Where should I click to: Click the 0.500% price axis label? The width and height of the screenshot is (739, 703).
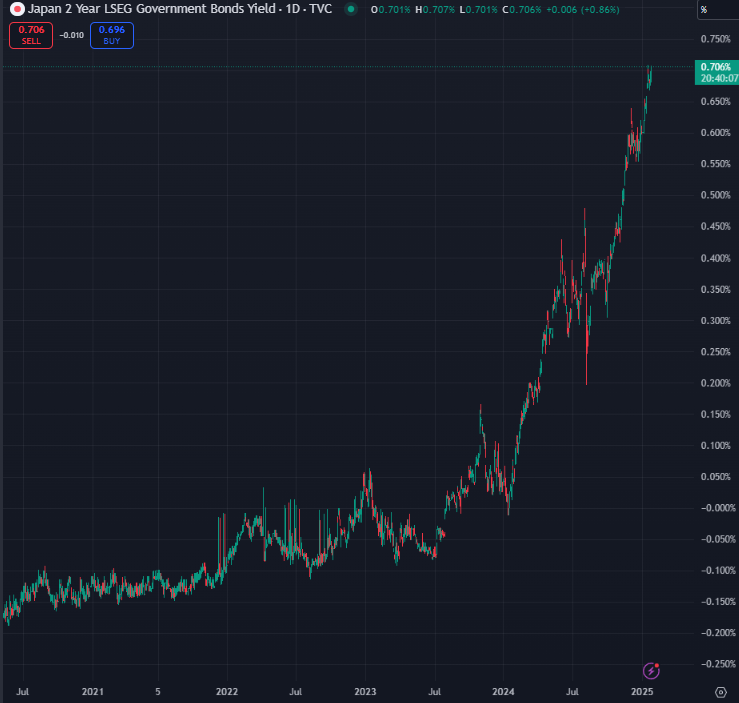[715, 195]
